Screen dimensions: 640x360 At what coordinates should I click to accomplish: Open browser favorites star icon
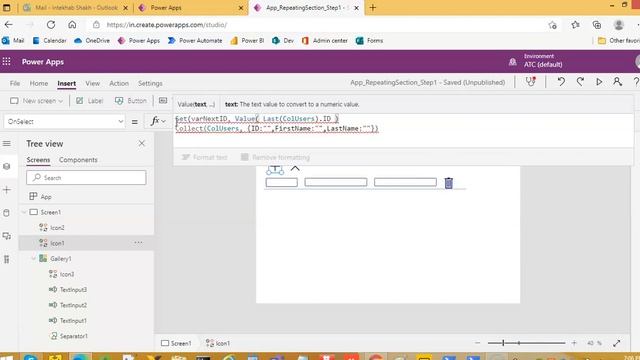576,25
